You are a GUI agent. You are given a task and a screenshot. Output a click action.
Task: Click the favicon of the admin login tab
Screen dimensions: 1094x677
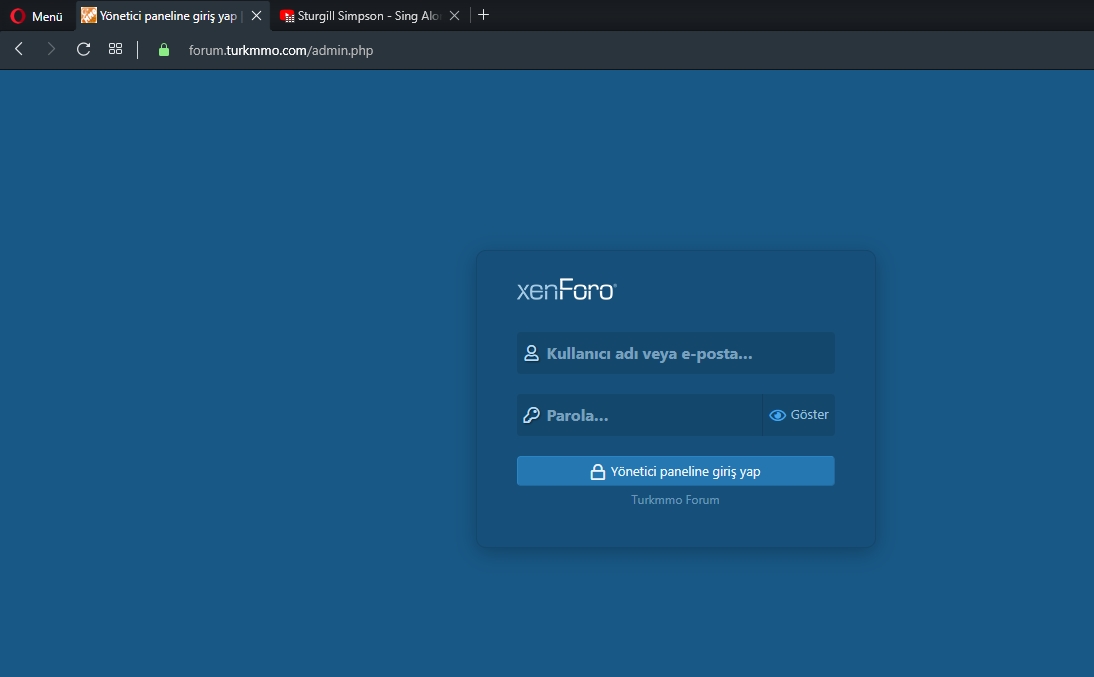click(89, 15)
